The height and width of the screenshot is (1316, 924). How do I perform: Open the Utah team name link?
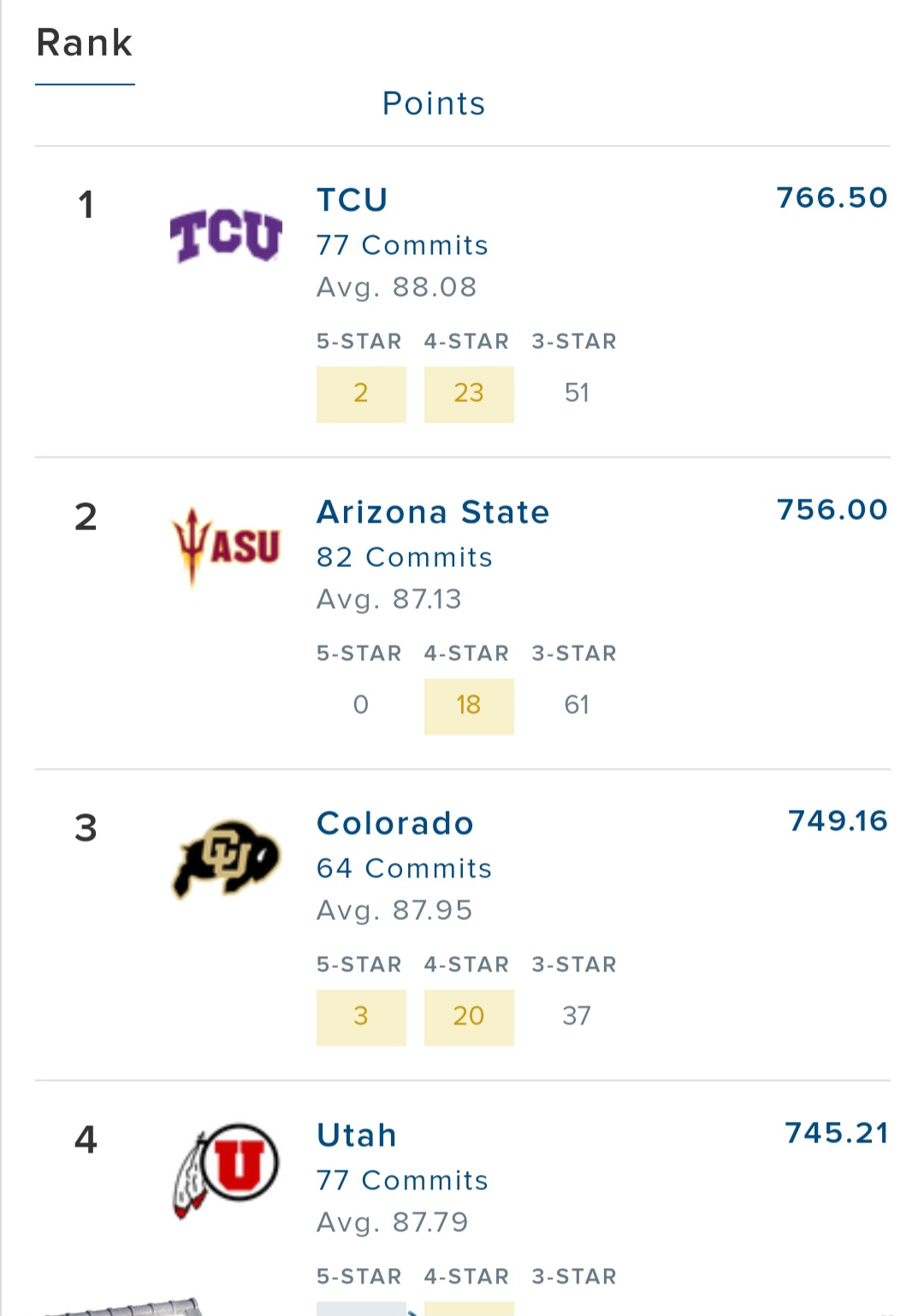click(357, 1136)
